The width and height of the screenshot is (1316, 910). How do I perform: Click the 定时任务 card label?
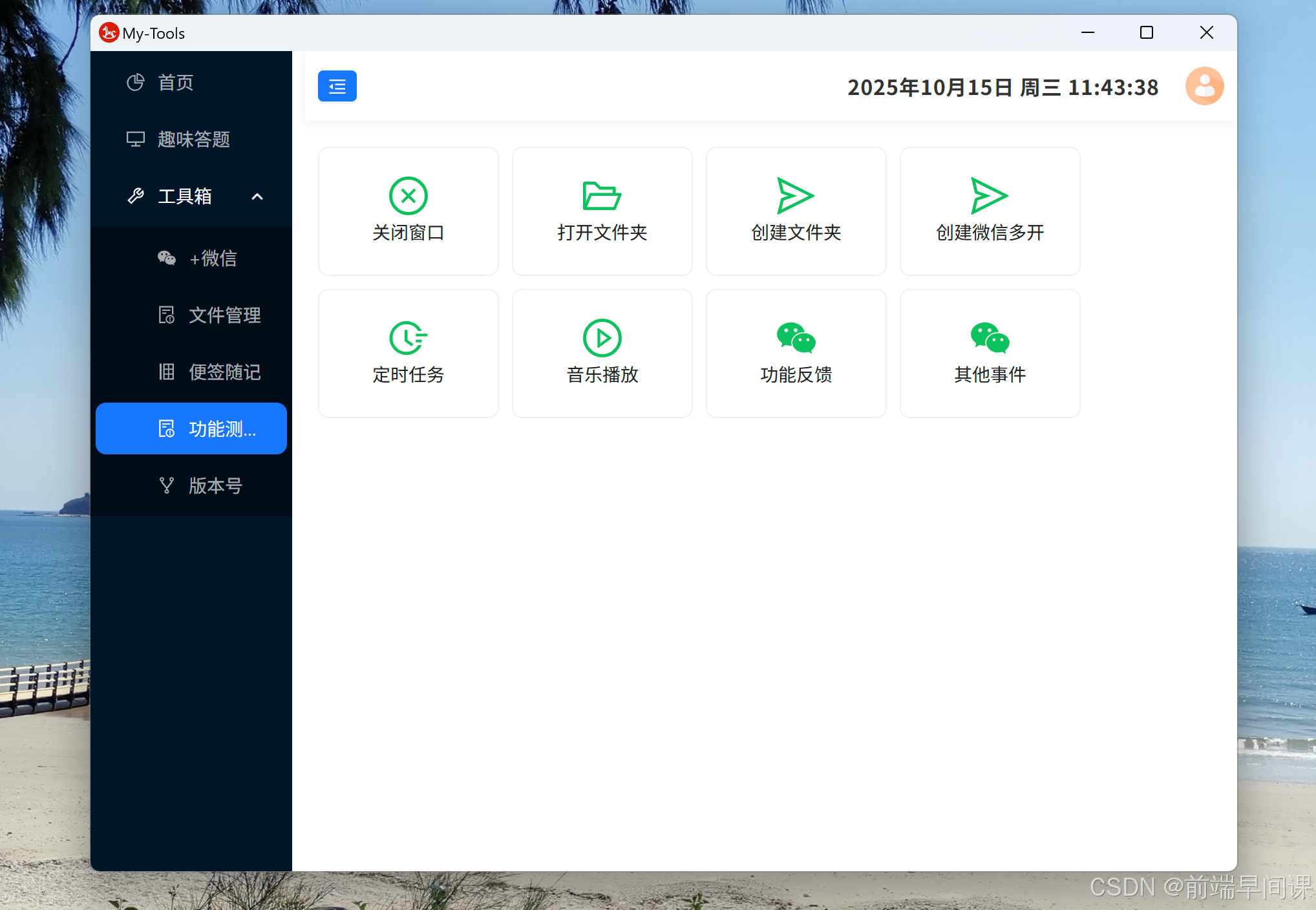(409, 375)
